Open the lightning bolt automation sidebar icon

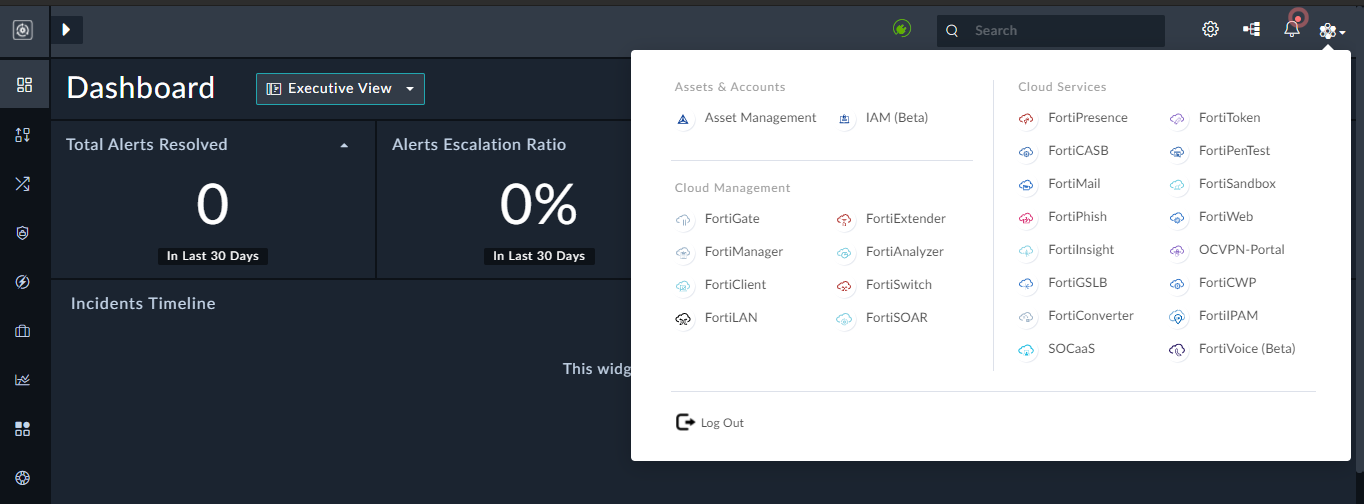(24, 282)
